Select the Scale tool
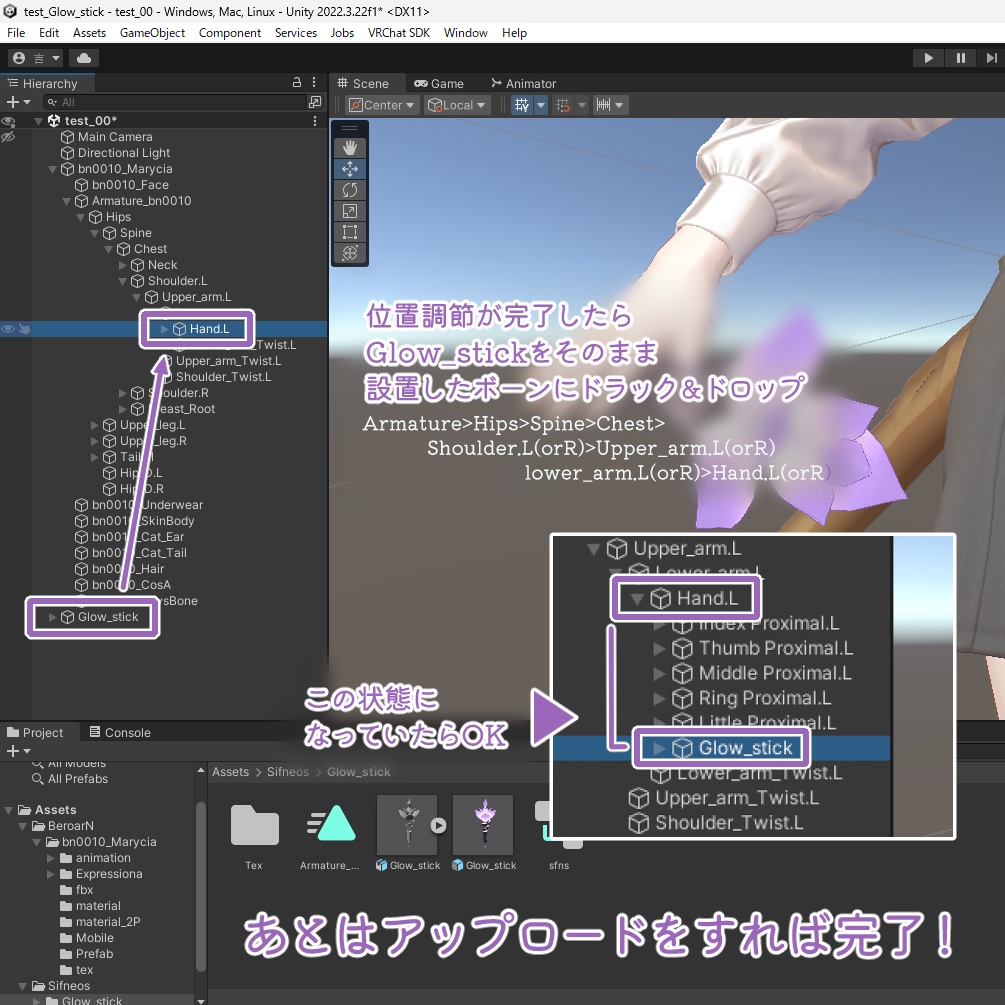Screen dimensions: 1005x1005 (349, 211)
